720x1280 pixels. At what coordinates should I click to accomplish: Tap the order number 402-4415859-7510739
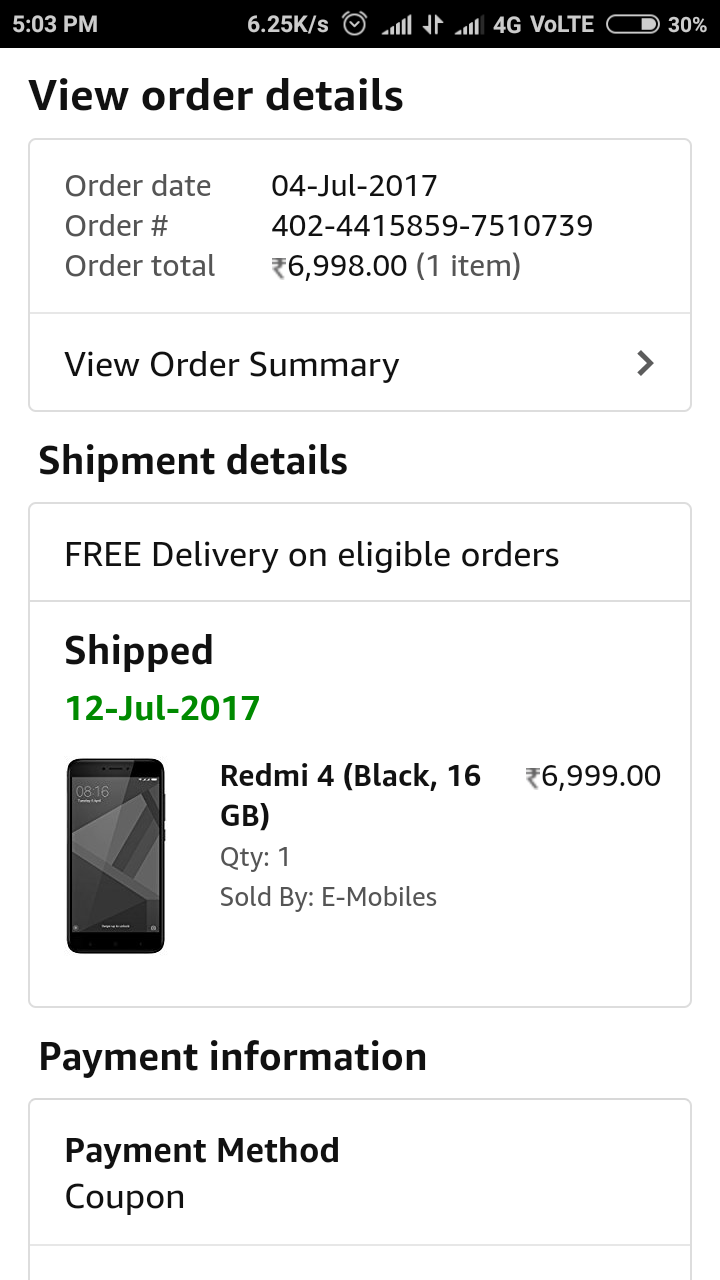click(432, 226)
